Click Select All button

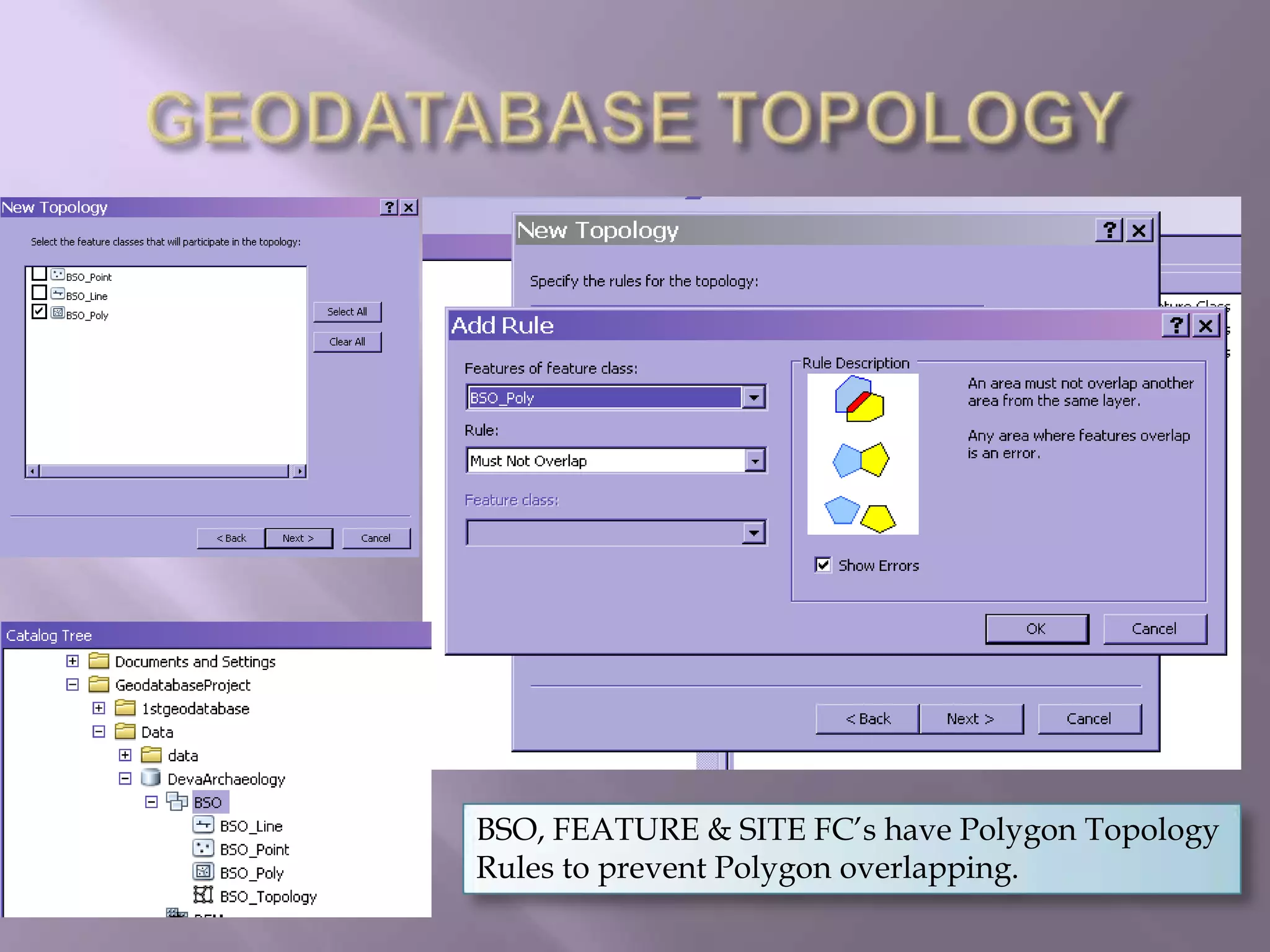coord(347,312)
